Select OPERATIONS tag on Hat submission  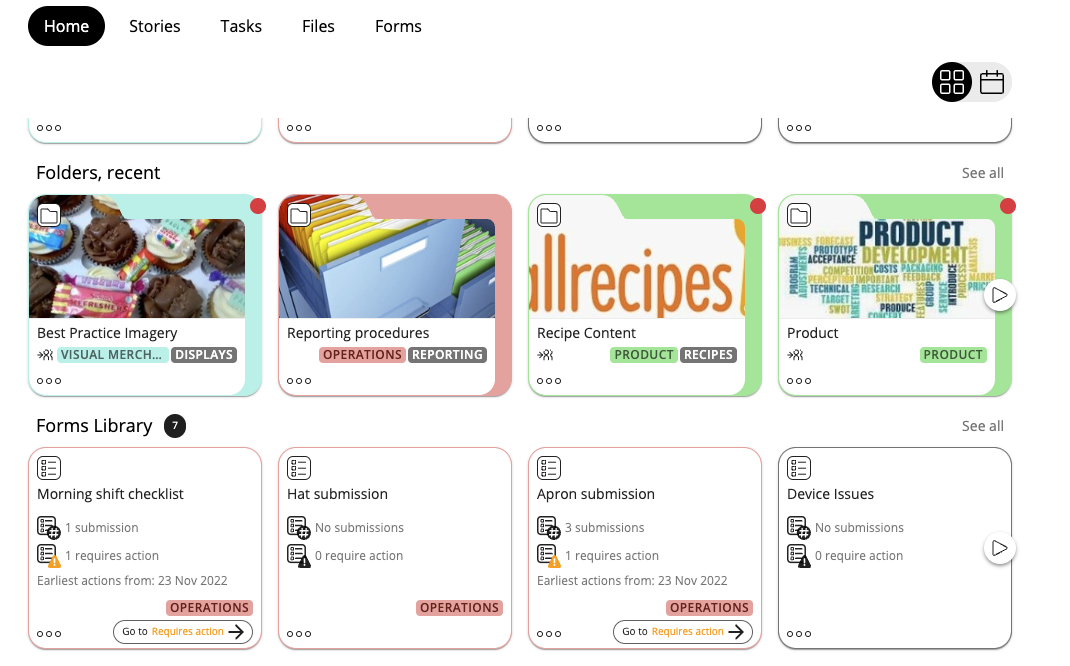[459, 608]
